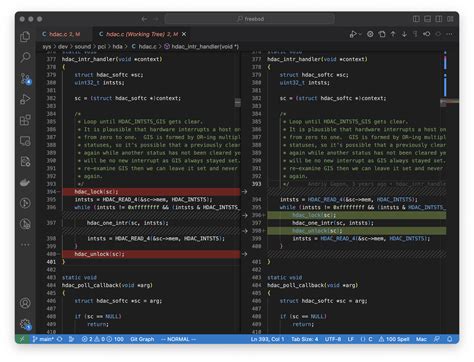Open Customize Layout button
The image size is (474, 362).
point(450,19)
